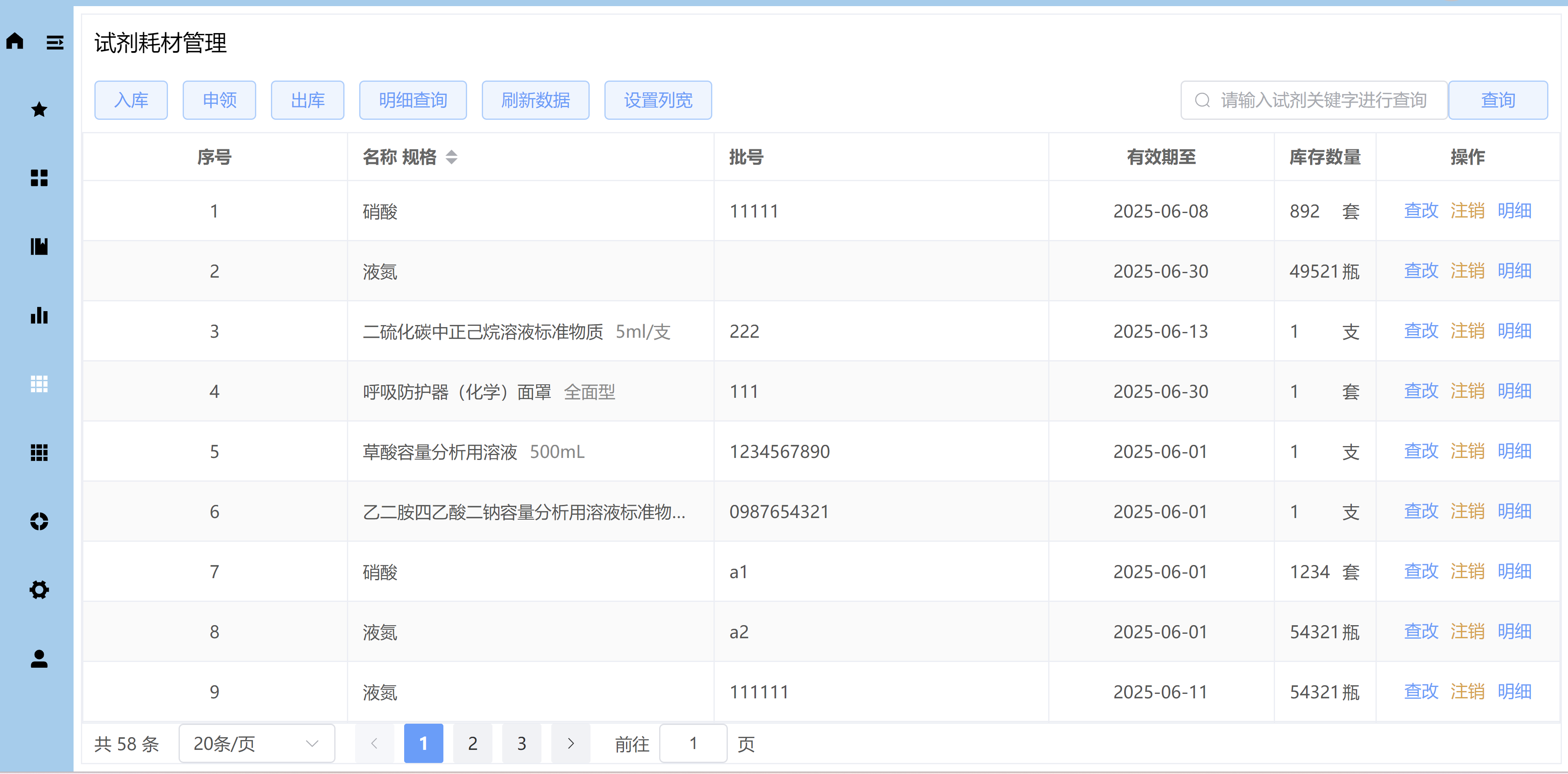1568x774 pixels.
Task: Expand the 20条/页 page size dropdown
Action: pos(257,744)
